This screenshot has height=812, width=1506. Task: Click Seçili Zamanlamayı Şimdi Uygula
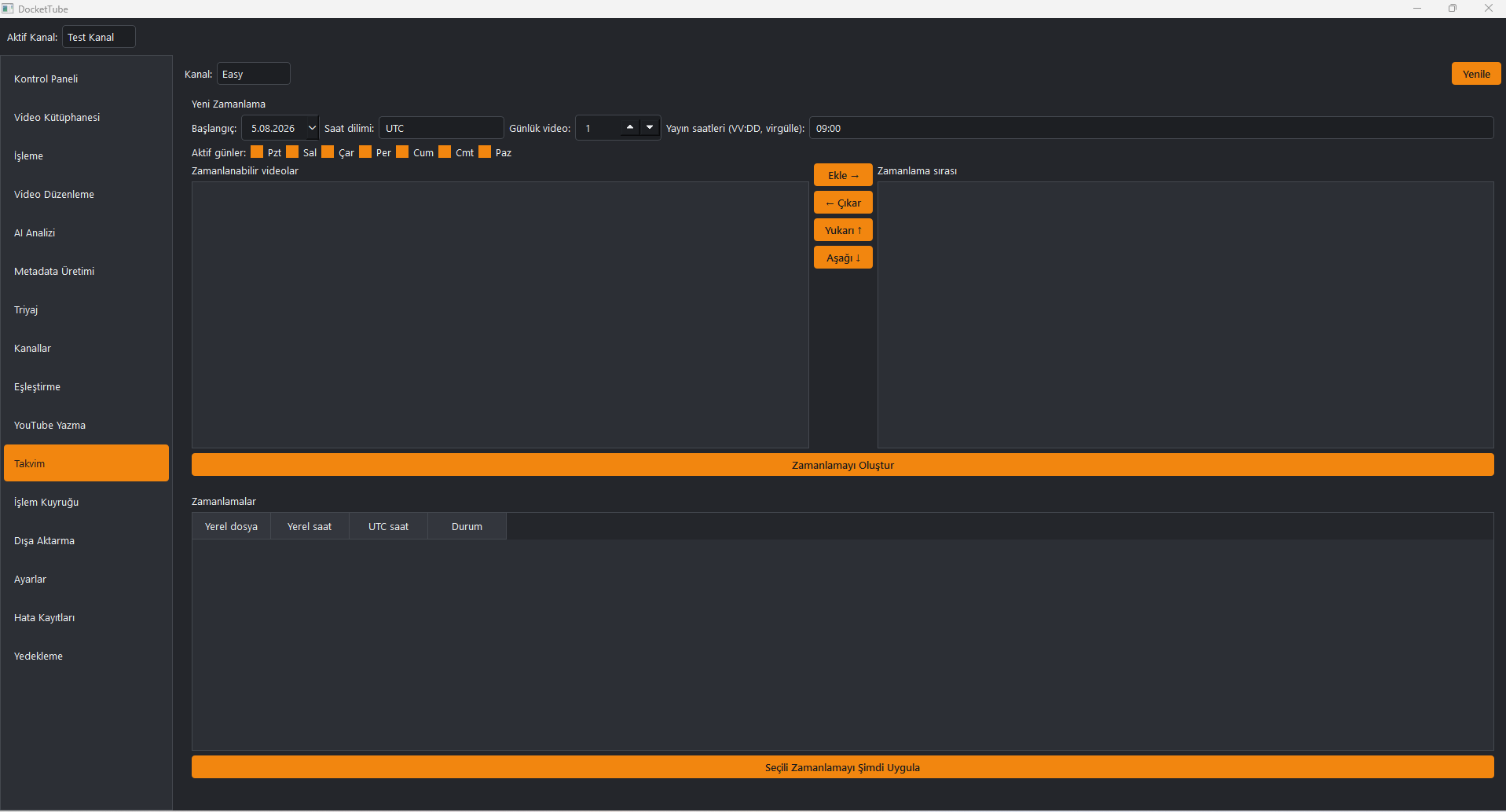pyautogui.click(x=843, y=767)
